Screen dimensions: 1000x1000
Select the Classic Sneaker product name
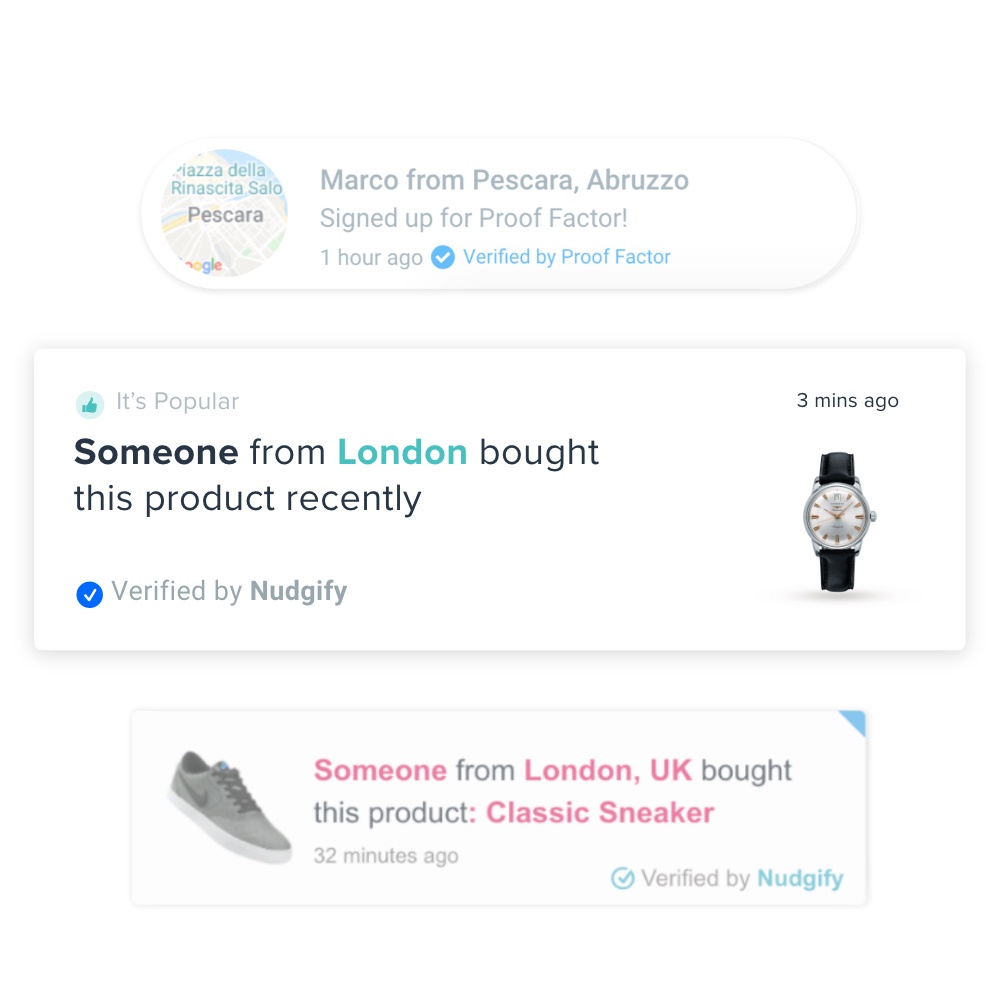point(600,812)
